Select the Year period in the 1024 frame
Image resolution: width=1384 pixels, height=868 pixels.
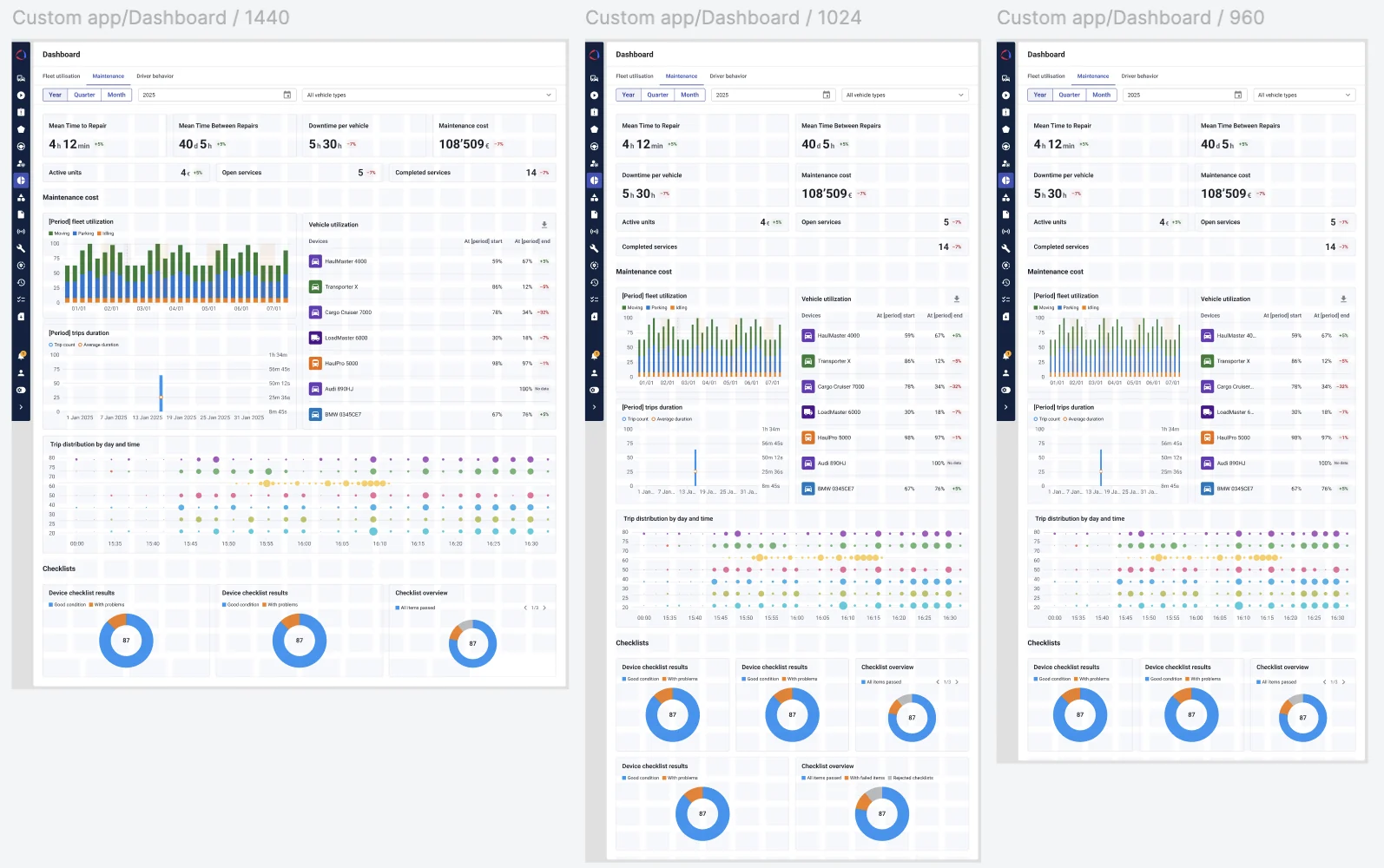(x=629, y=95)
